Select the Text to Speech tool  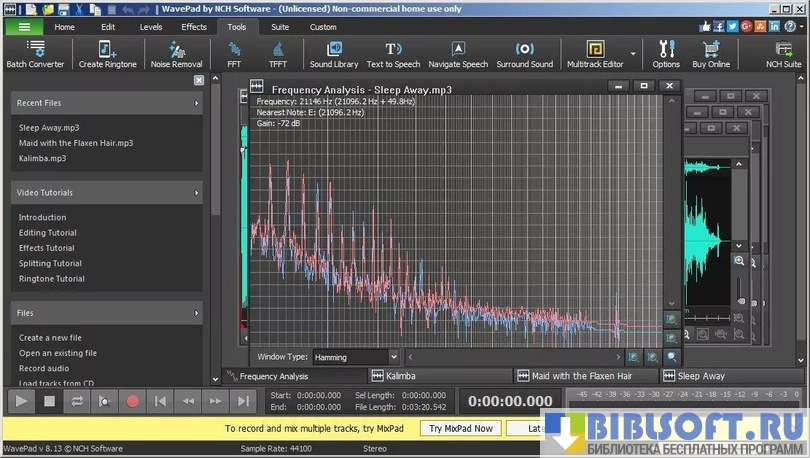393,54
